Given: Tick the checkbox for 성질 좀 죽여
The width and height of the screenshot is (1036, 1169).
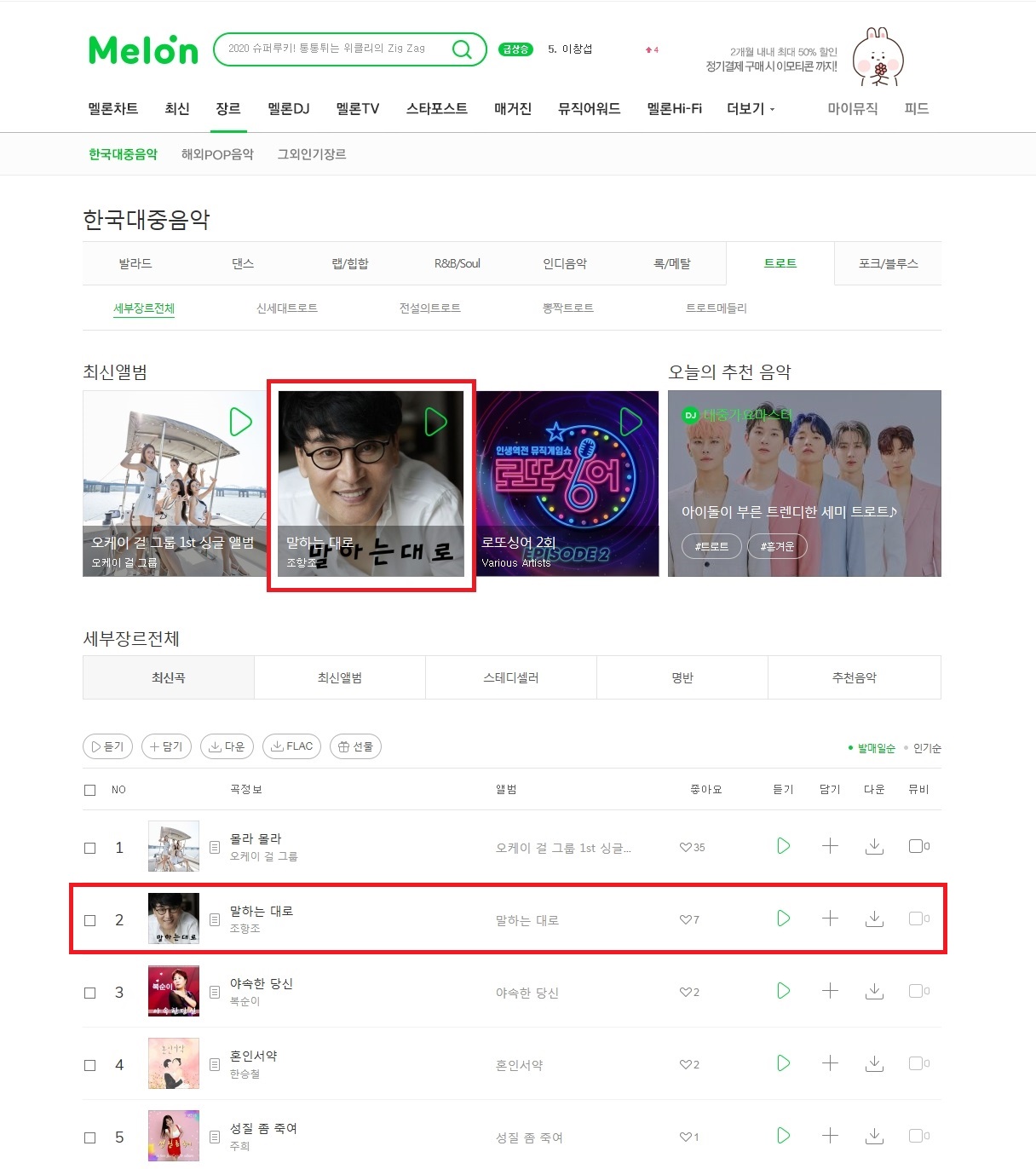Looking at the screenshot, I should tap(90, 1137).
